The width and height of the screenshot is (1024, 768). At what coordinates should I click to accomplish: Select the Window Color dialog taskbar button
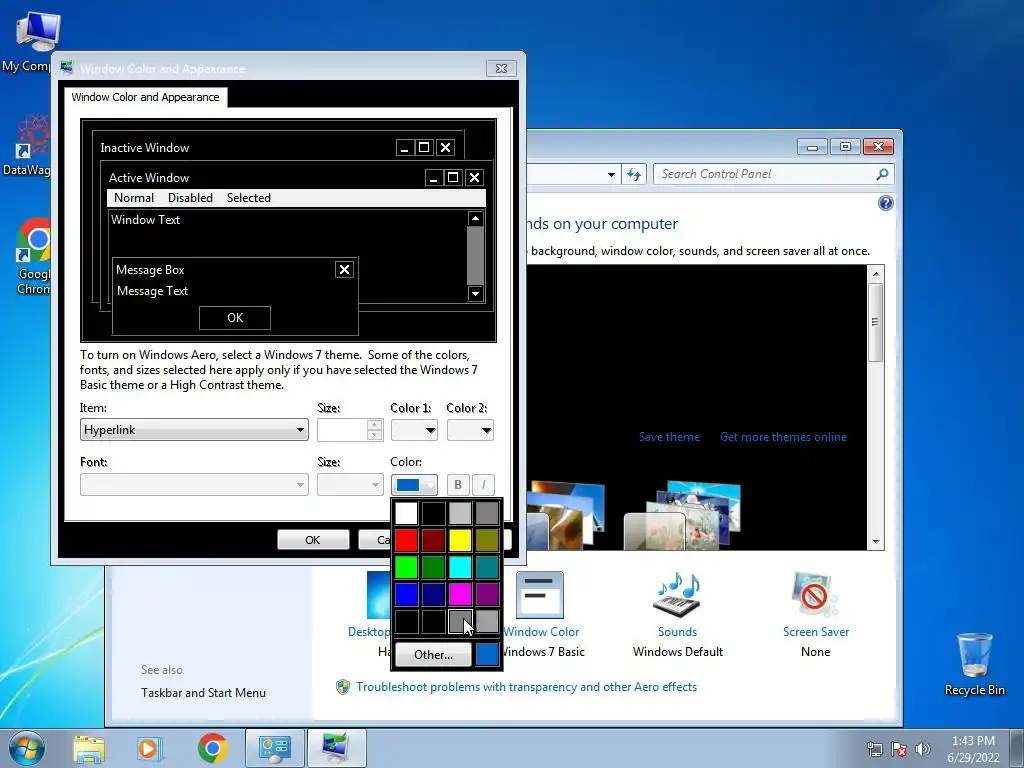pos(336,748)
